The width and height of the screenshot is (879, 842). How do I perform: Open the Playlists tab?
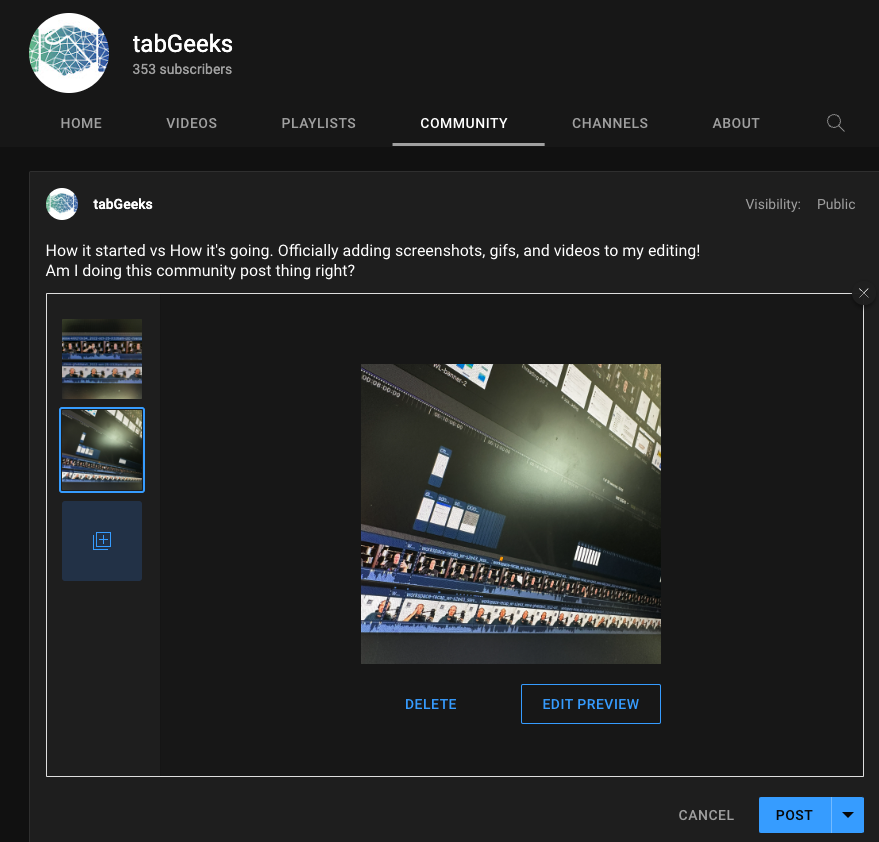(x=318, y=123)
